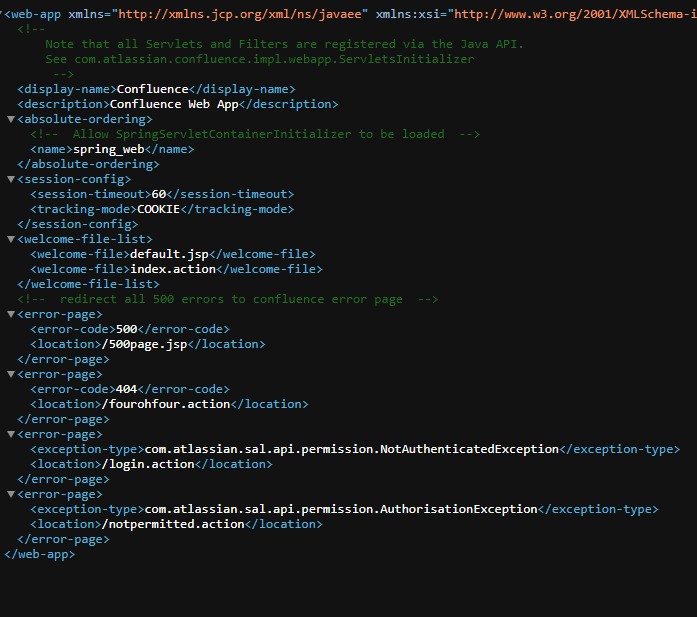This screenshot has height=617, width=697.
Task: Click the closing </welcome-file-list> tag
Action: tap(88, 284)
